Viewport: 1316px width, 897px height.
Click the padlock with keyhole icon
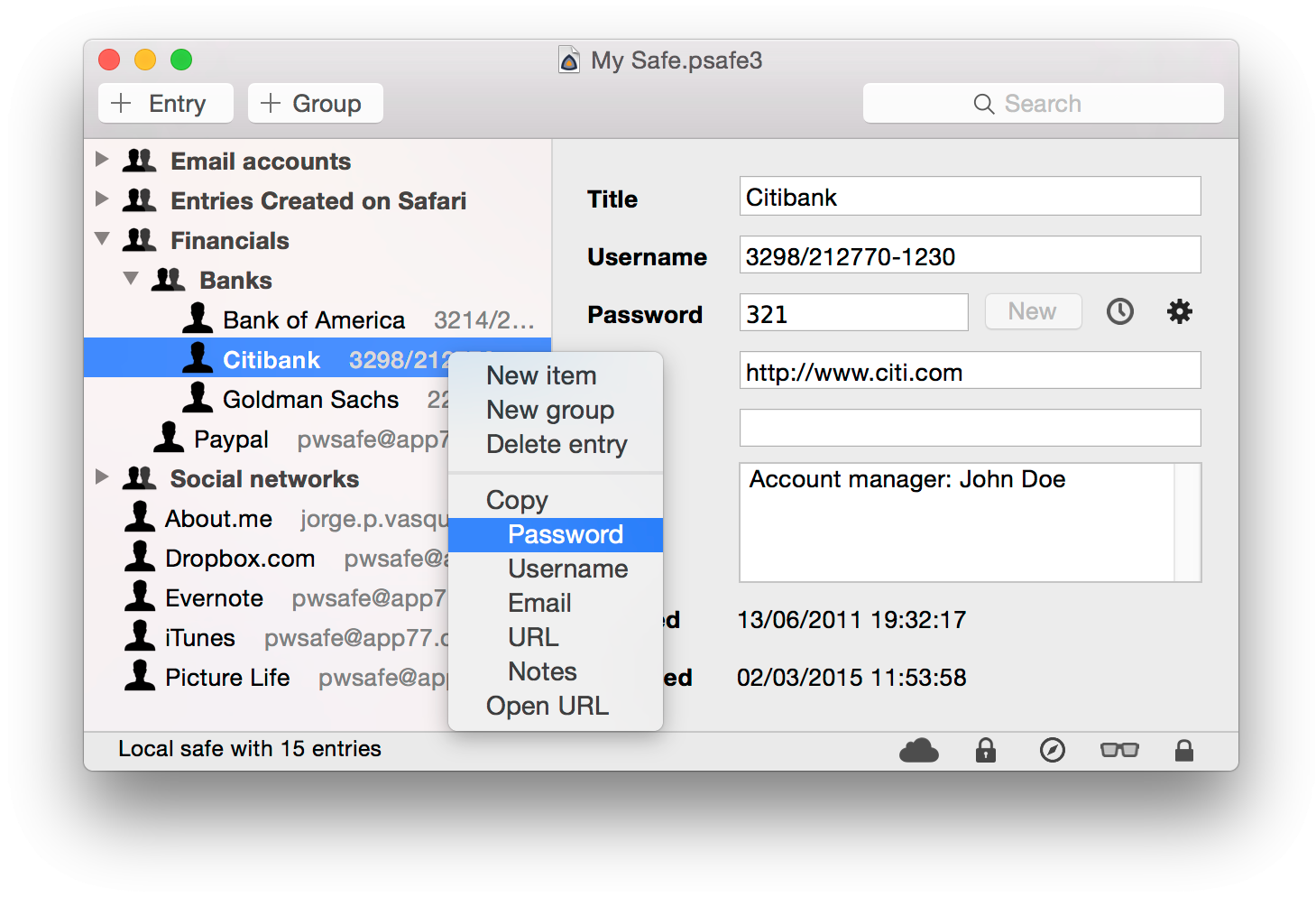[x=986, y=750]
